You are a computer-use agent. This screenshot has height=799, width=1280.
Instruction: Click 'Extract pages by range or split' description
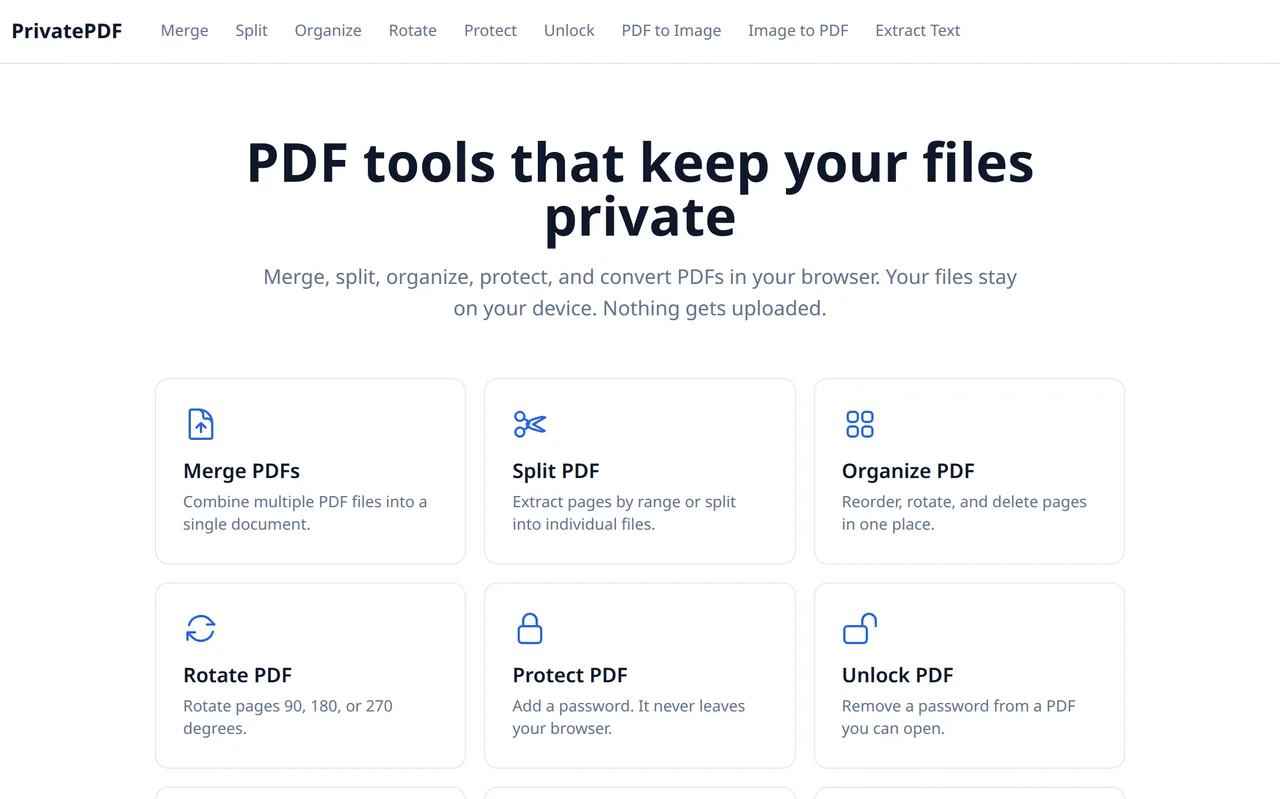(624, 502)
